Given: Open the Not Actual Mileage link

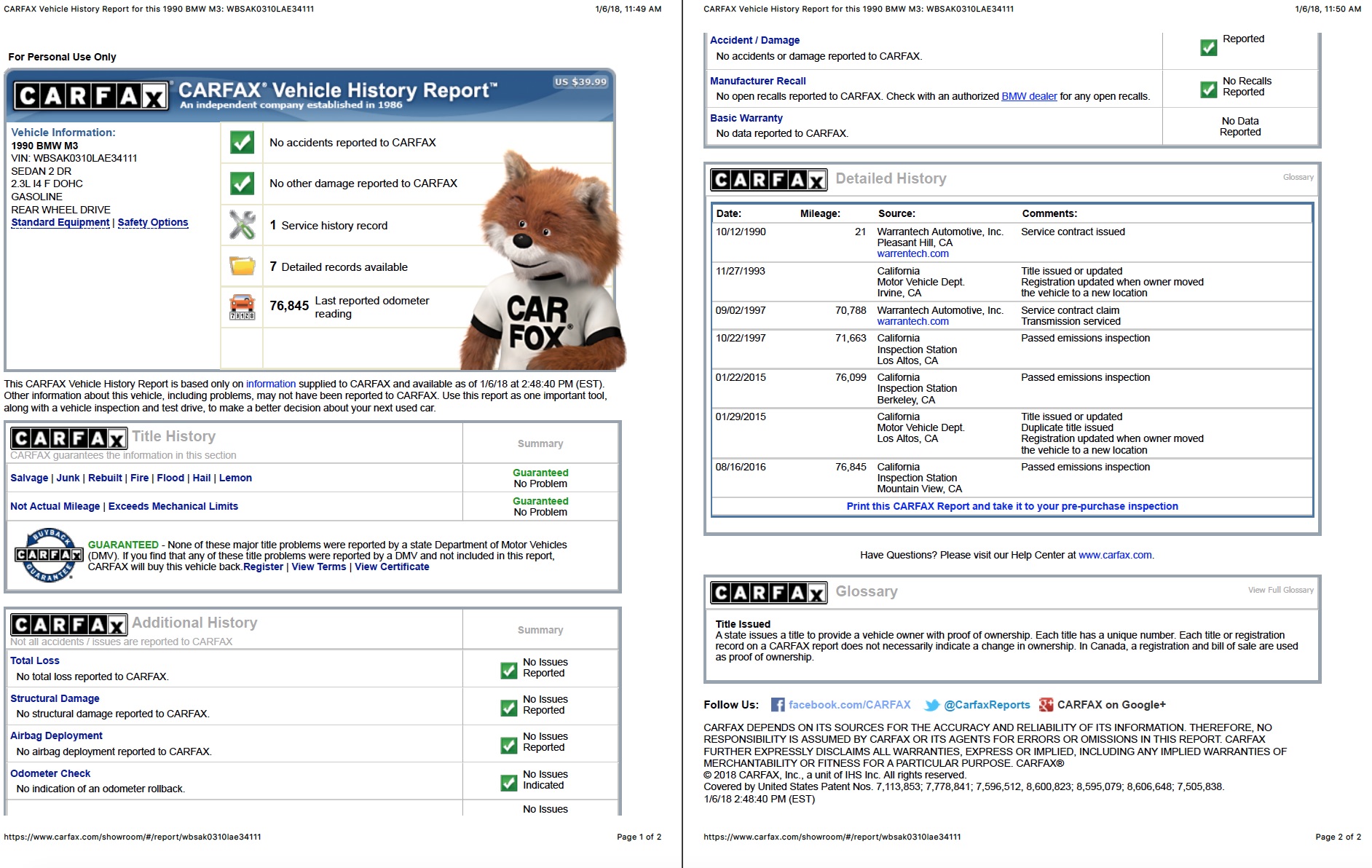Looking at the screenshot, I should [x=55, y=506].
